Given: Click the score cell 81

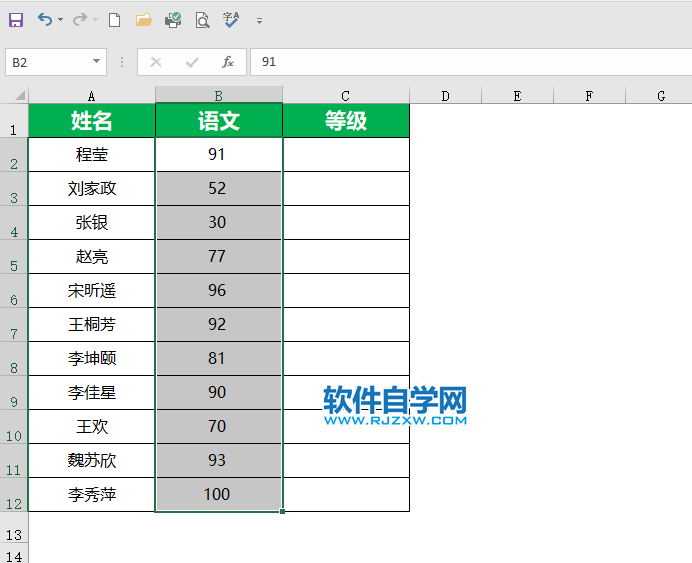Looking at the screenshot, I should click(219, 358).
